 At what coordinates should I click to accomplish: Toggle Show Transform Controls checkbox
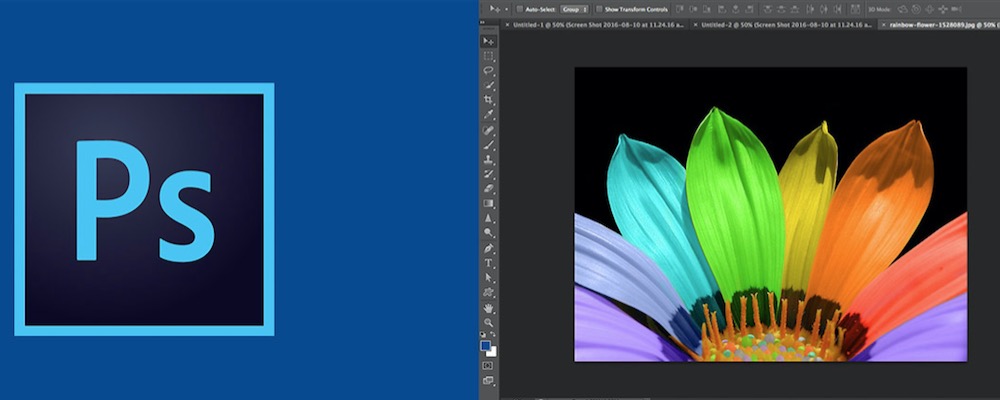coord(599,8)
